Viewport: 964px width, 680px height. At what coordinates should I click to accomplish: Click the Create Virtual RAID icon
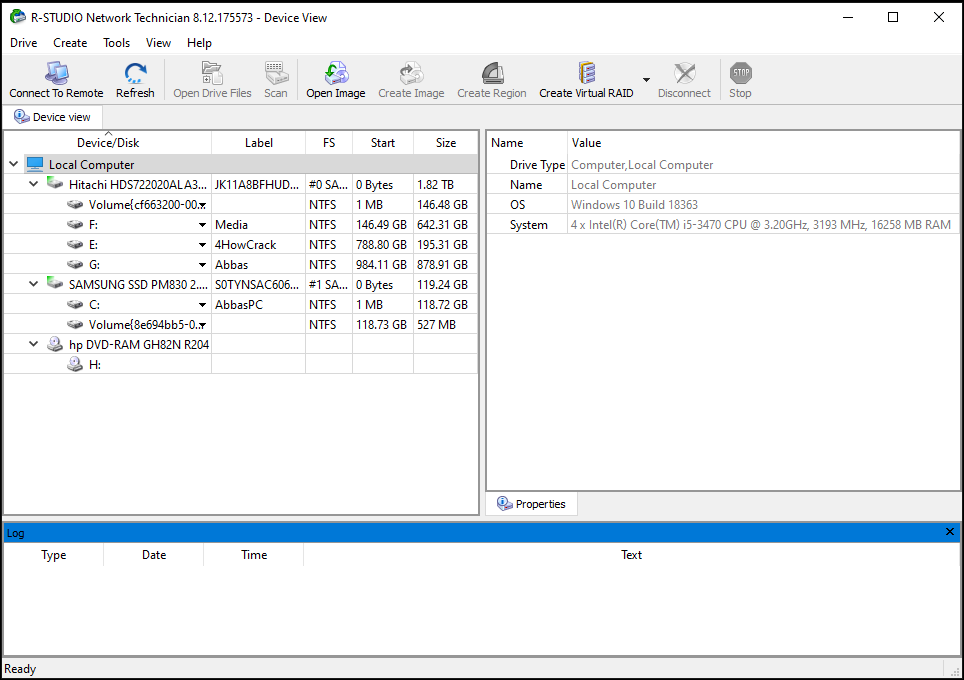click(587, 73)
